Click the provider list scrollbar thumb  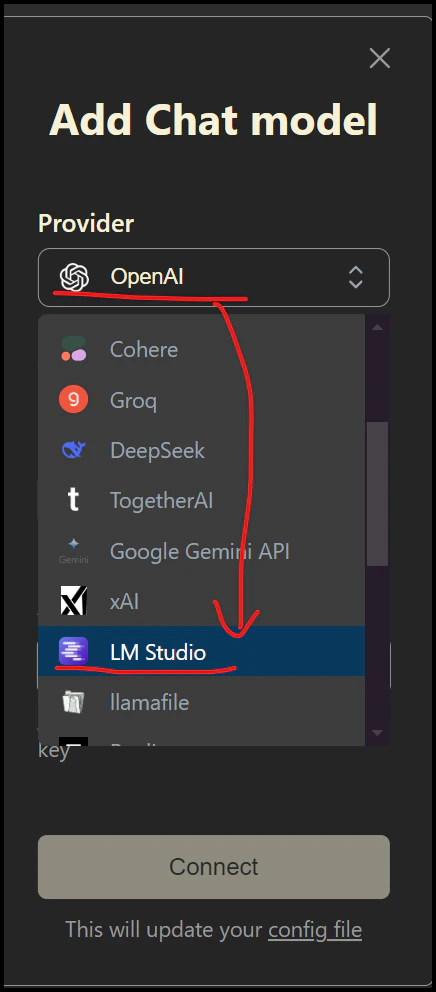378,493
